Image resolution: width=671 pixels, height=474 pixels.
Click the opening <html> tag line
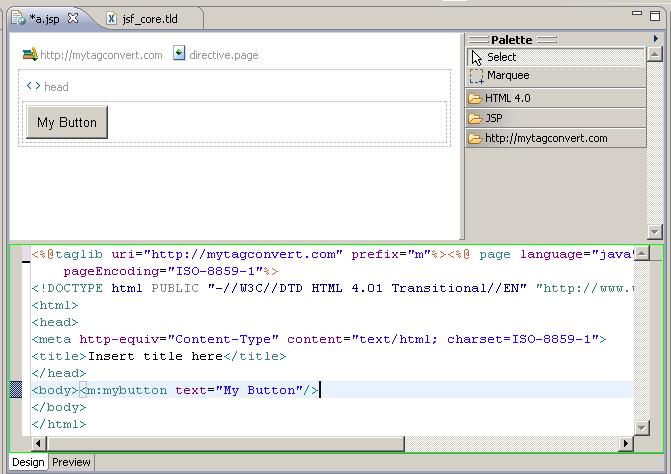click(x=55, y=305)
